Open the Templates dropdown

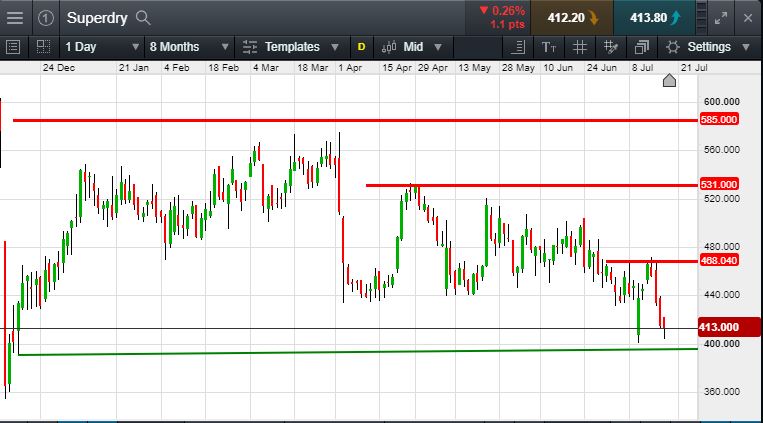tap(302, 47)
